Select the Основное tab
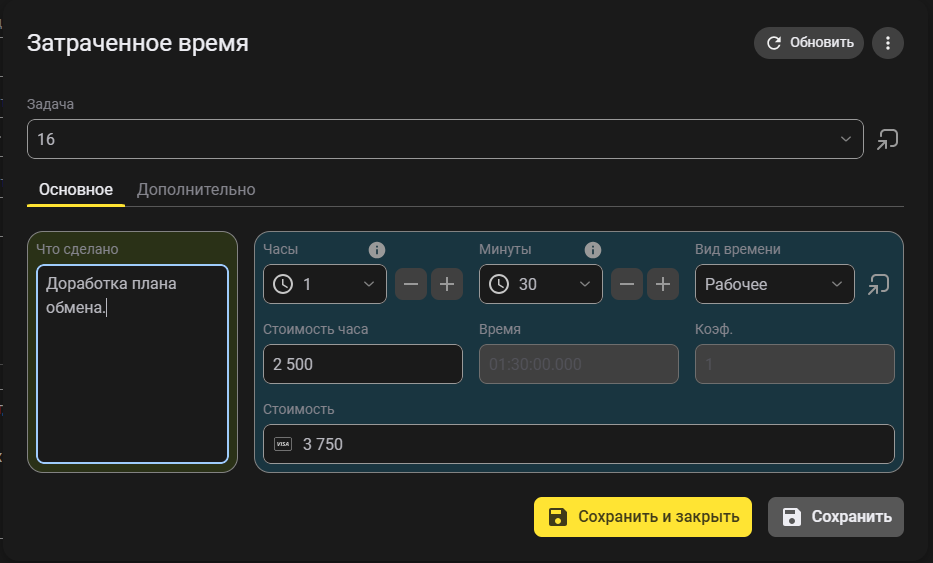The image size is (933, 563). pyautogui.click(x=76, y=190)
